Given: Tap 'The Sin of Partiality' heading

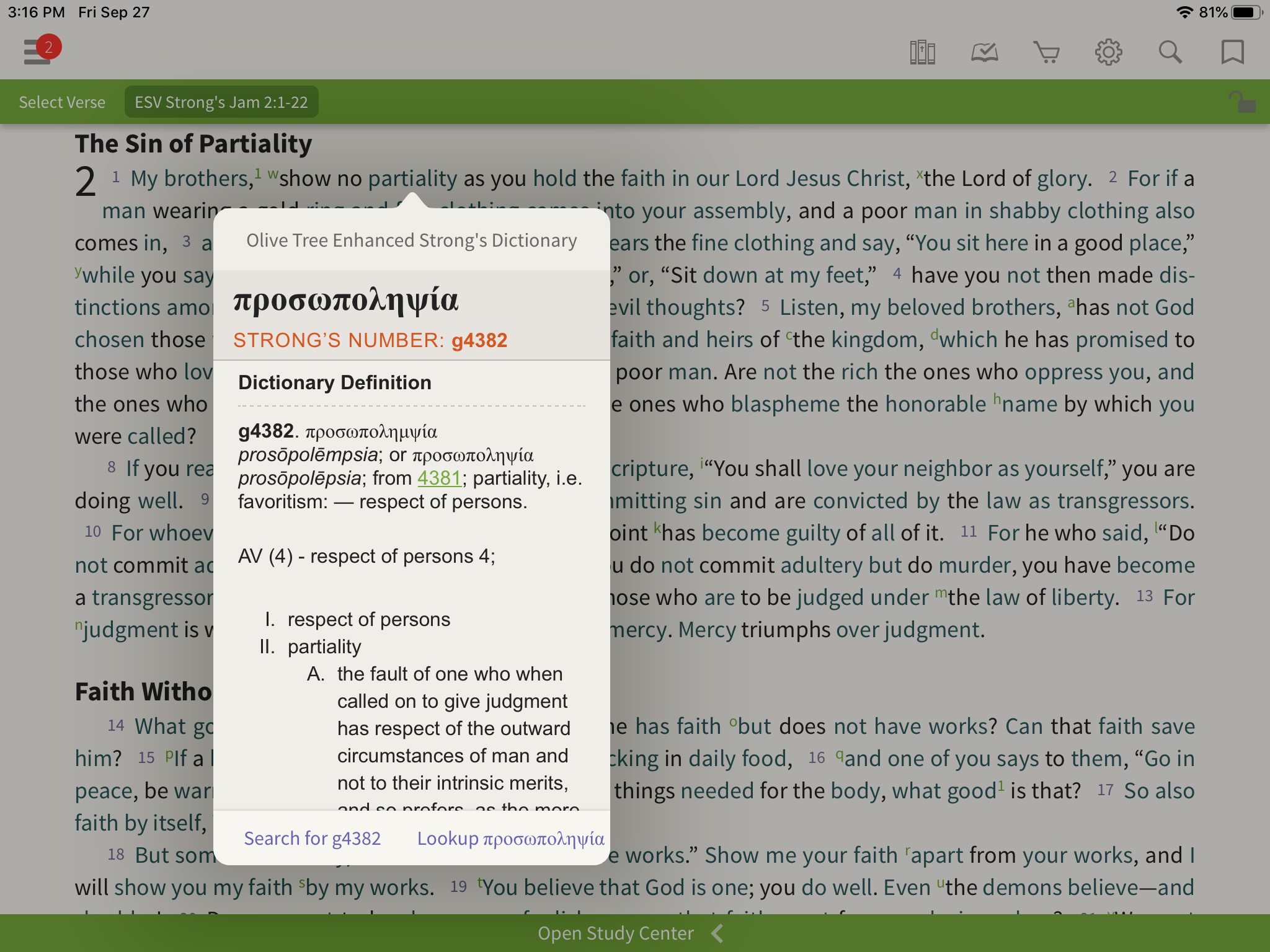Looking at the screenshot, I should coord(193,144).
